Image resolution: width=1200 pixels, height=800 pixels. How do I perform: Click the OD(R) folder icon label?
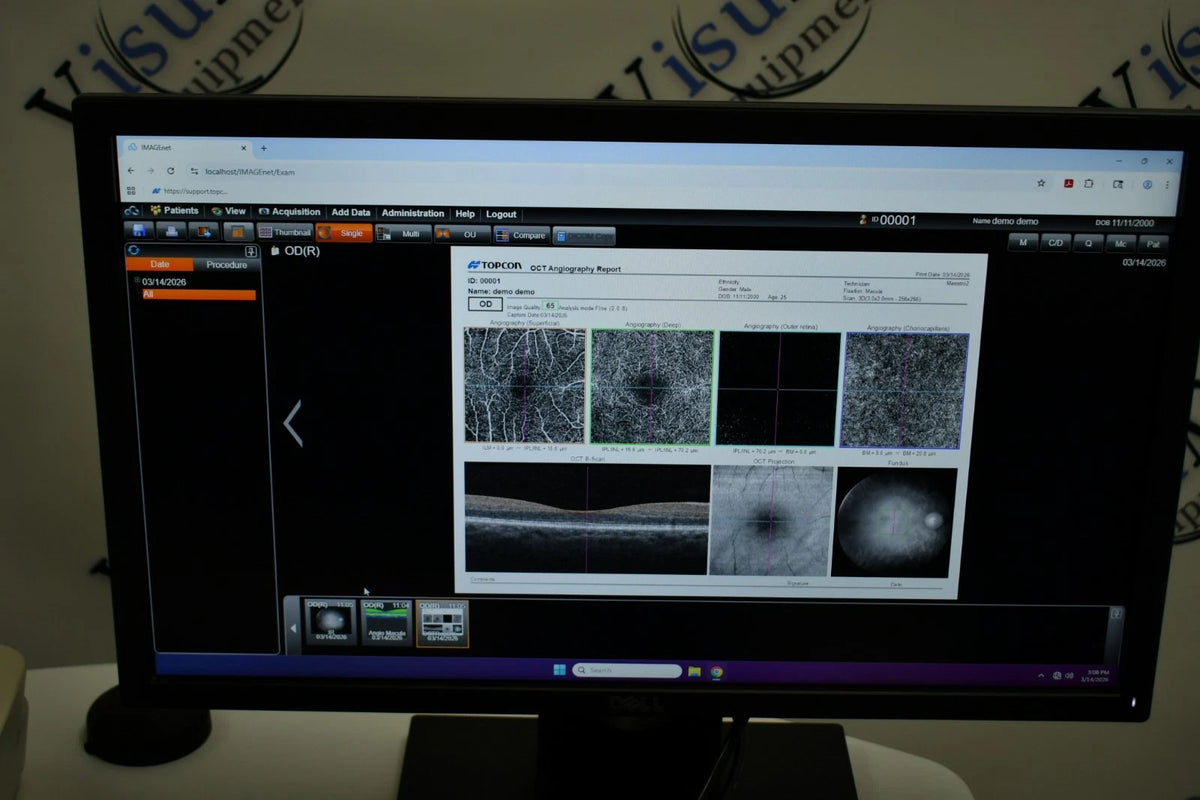pos(296,251)
